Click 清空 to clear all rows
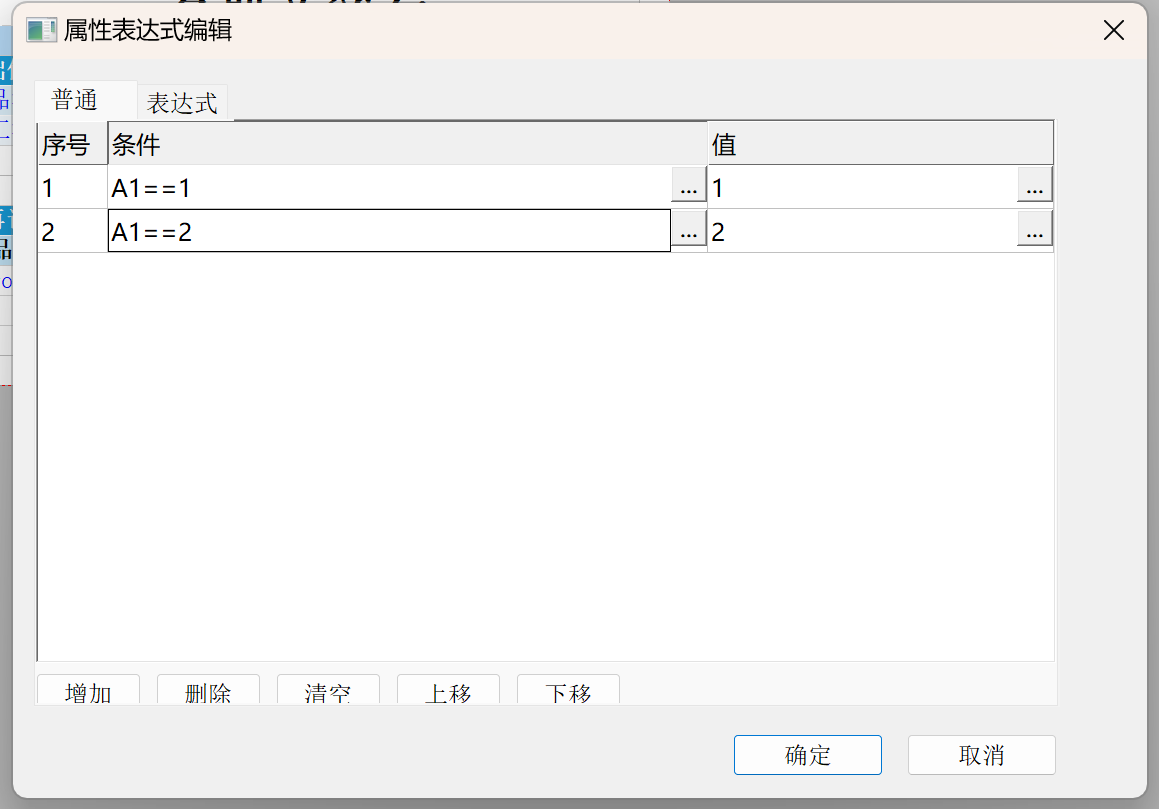The height and width of the screenshot is (809, 1159). (x=328, y=691)
